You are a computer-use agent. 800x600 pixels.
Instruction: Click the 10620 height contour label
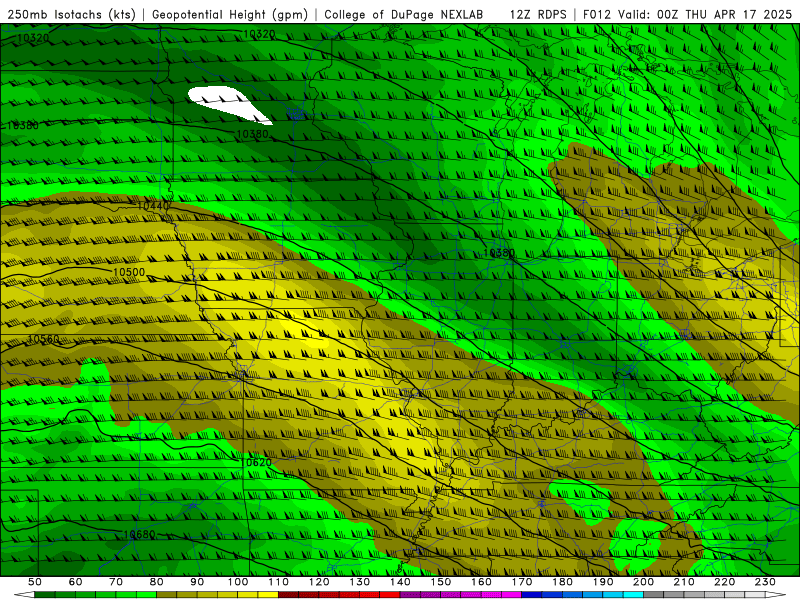(x=256, y=463)
